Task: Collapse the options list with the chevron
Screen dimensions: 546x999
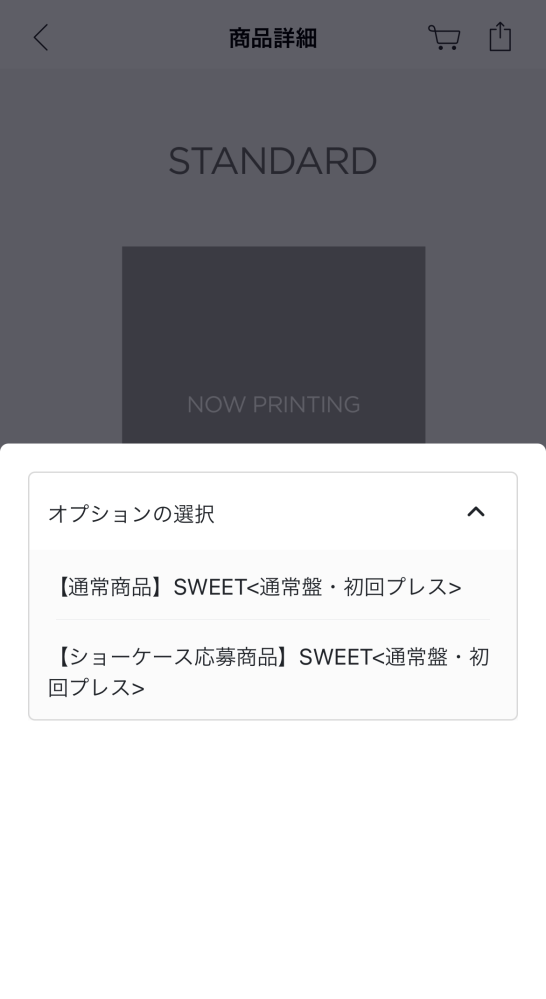Action: click(x=476, y=512)
